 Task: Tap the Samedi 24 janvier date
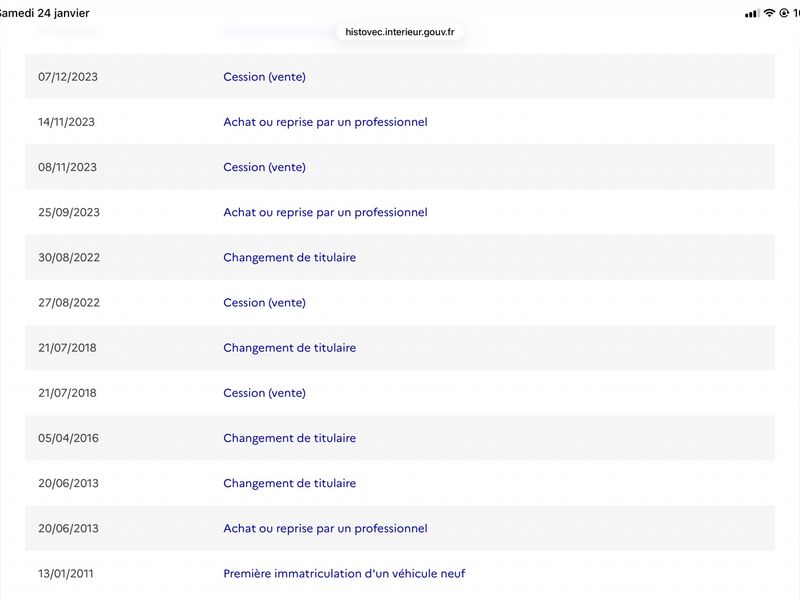pos(45,13)
